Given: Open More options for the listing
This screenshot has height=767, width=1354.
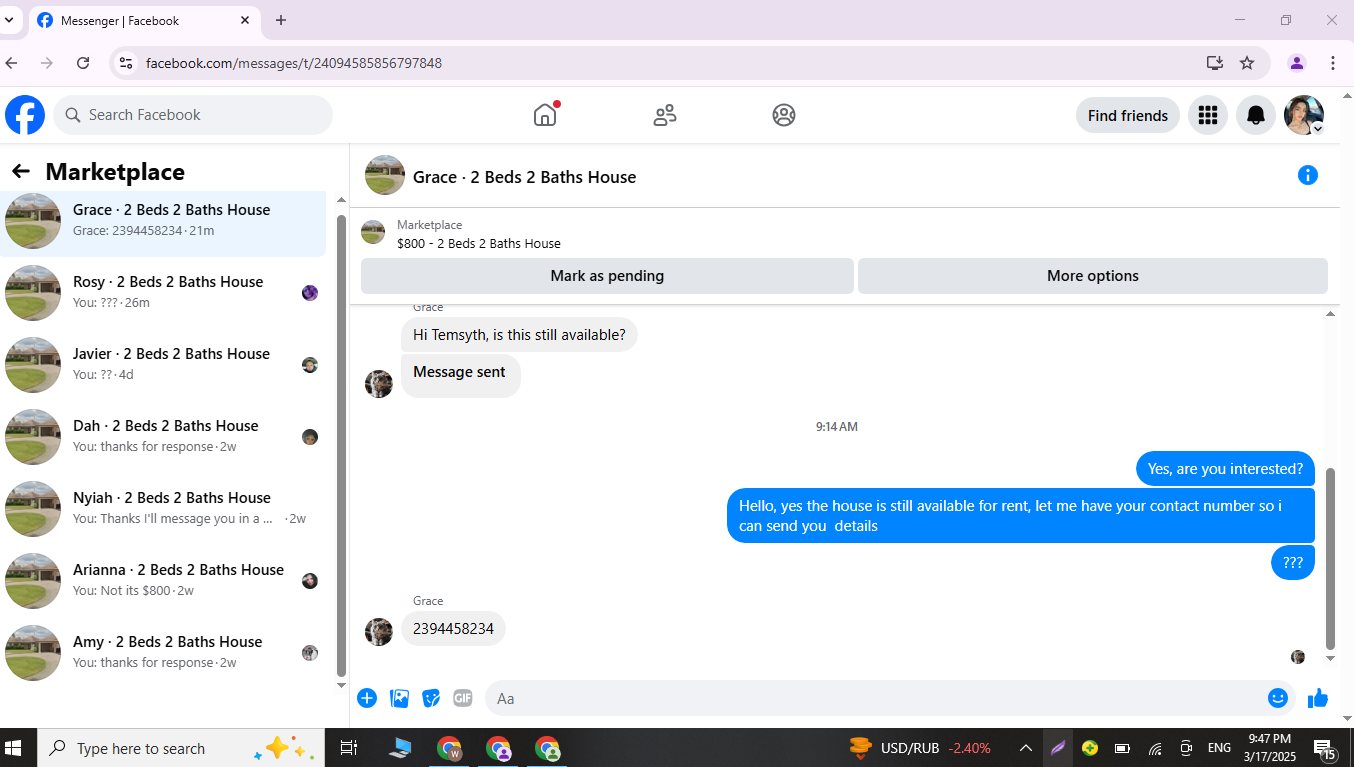Looking at the screenshot, I should click(x=1093, y=276).
